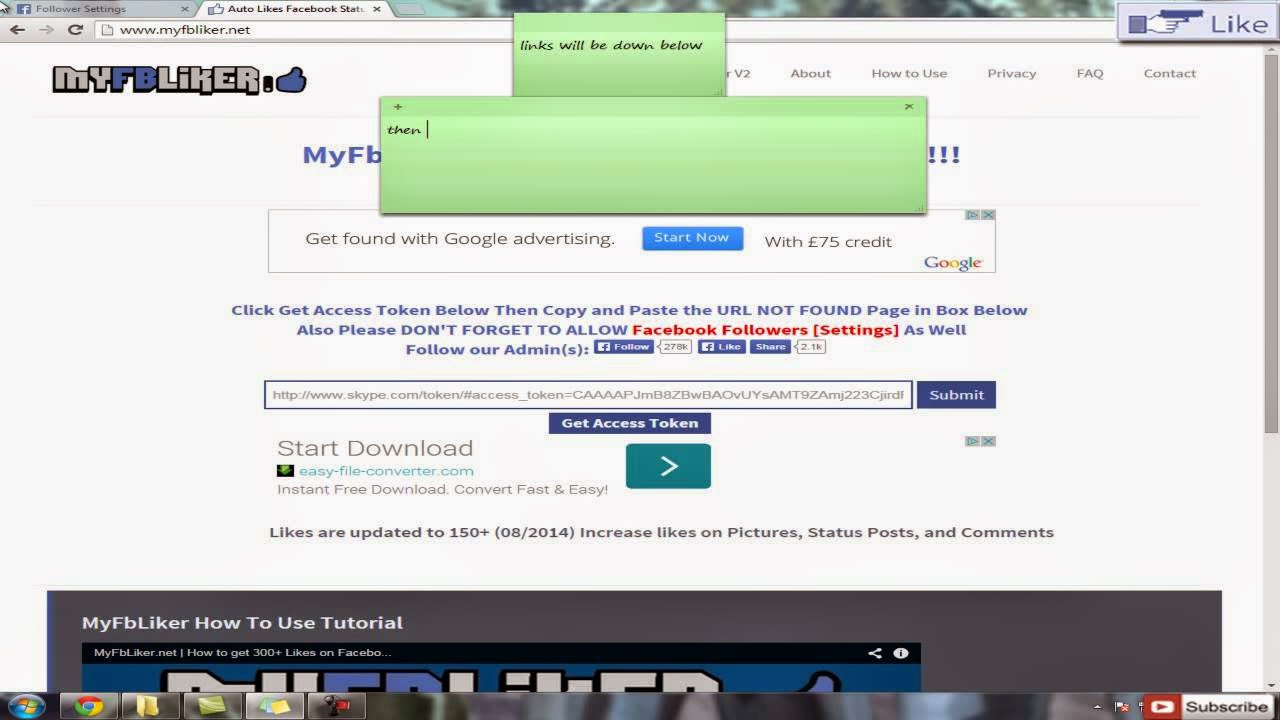Click the teal arrow button in download ad
The height and width of the screenshot is (720, 1280).
tap(668, 466)
